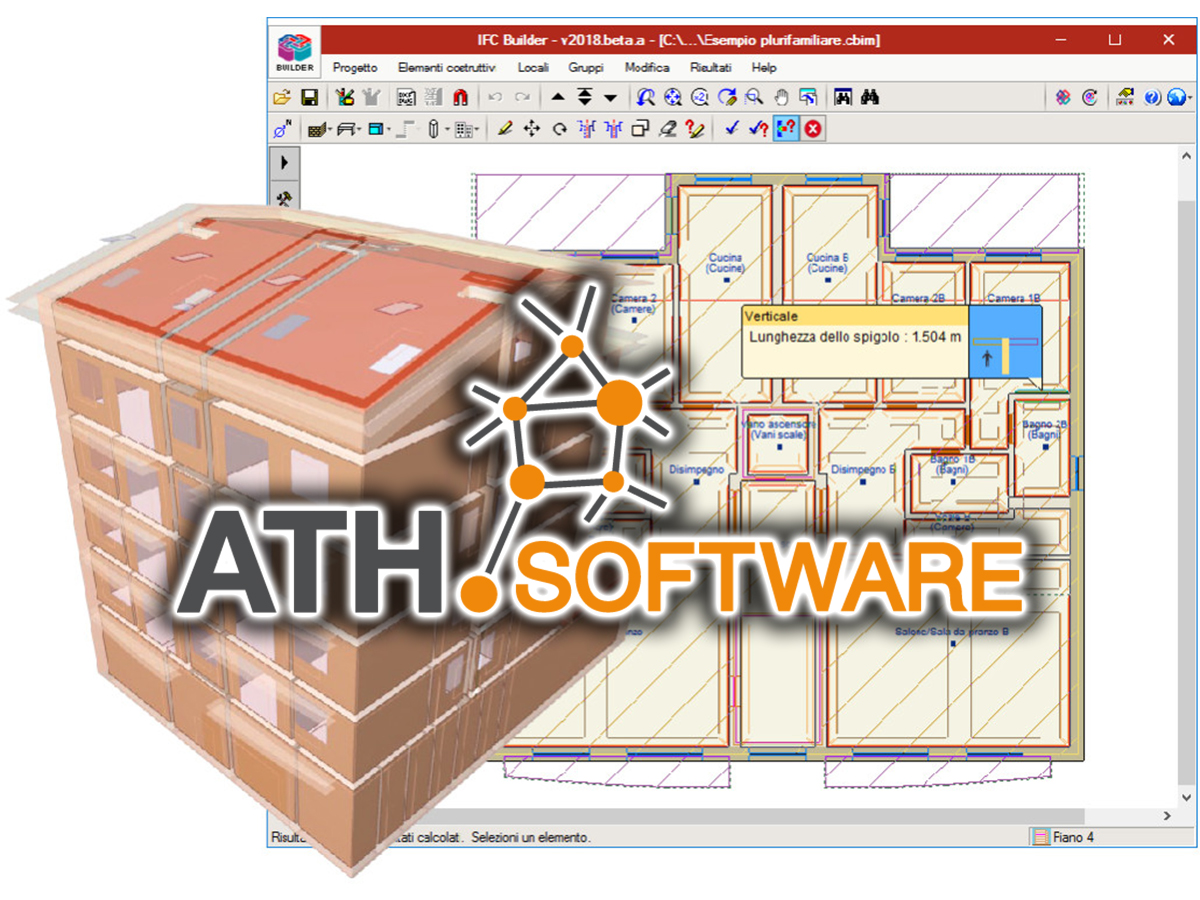Image resolution: width=1200 pixels, height=900 pixels.
Task: Click the x2 zoom magnifier icon
Action: point(700,97)
